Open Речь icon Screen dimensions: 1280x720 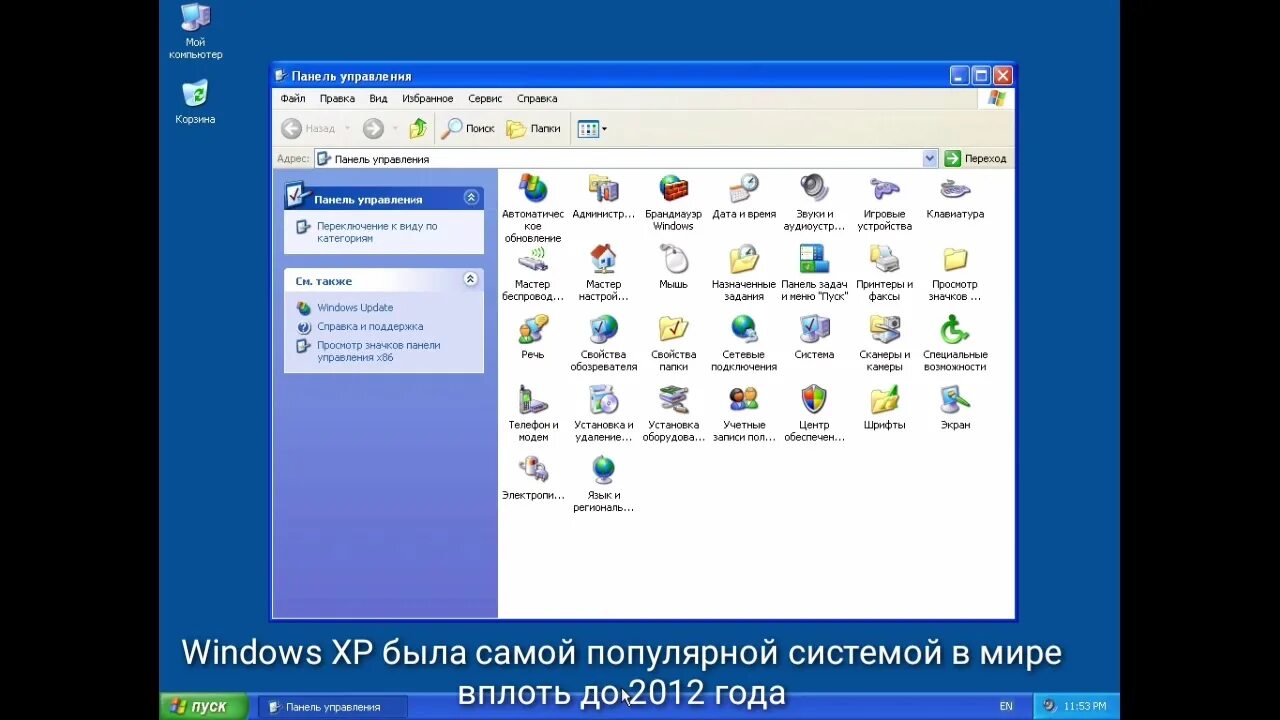[x=533, y=329]
